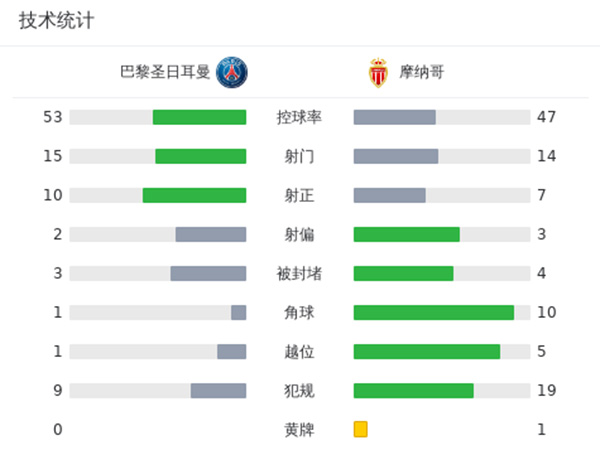Click PSG's green 射门 shots bar
This screenshot has width=600, height=450.
tap(200, 156)
